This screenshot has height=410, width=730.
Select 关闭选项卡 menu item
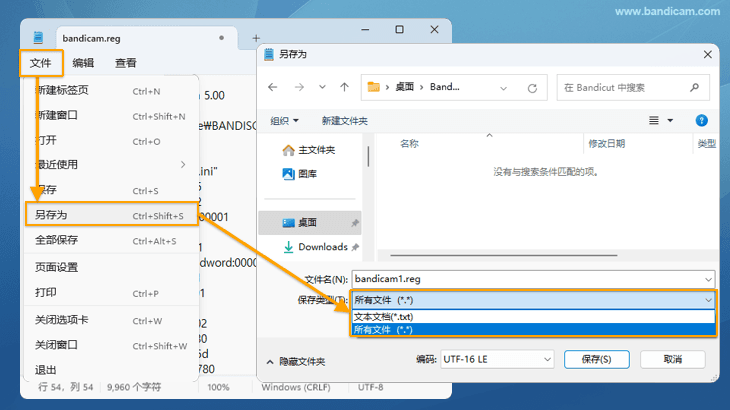click(x=111, y=320)
